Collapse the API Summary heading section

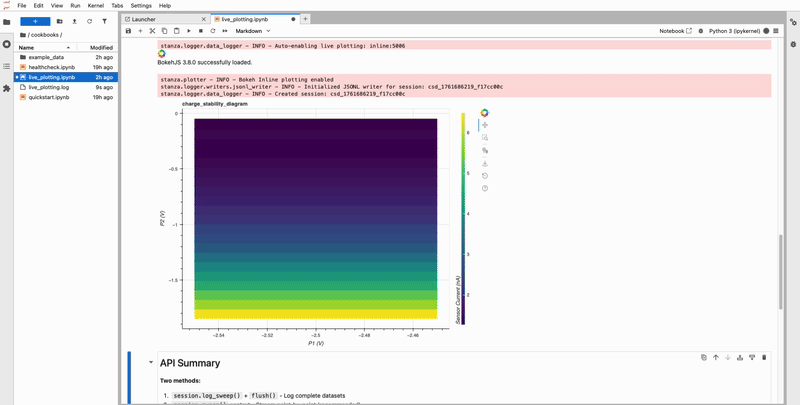point(151,363)
